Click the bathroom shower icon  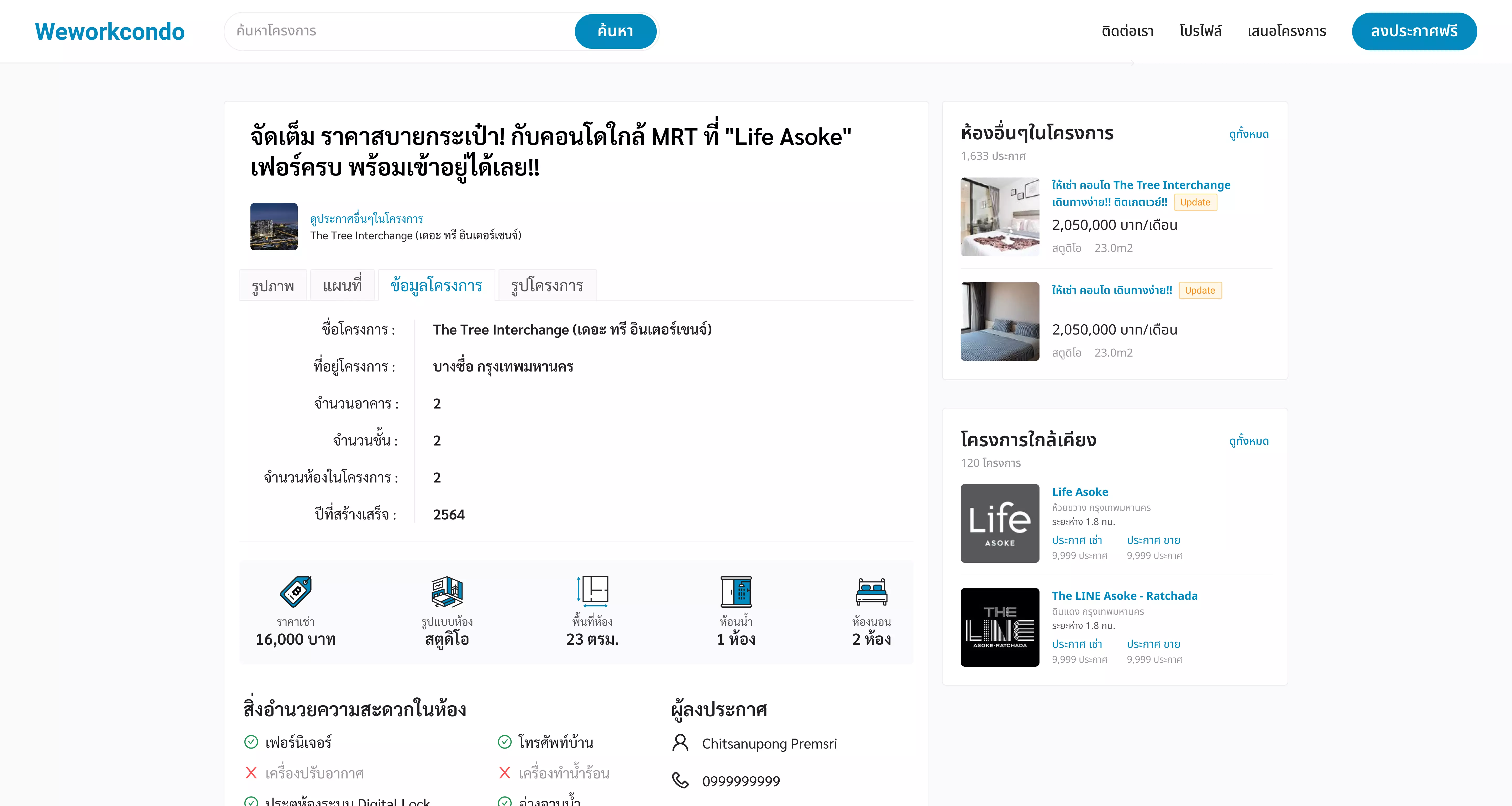(736, 591)
